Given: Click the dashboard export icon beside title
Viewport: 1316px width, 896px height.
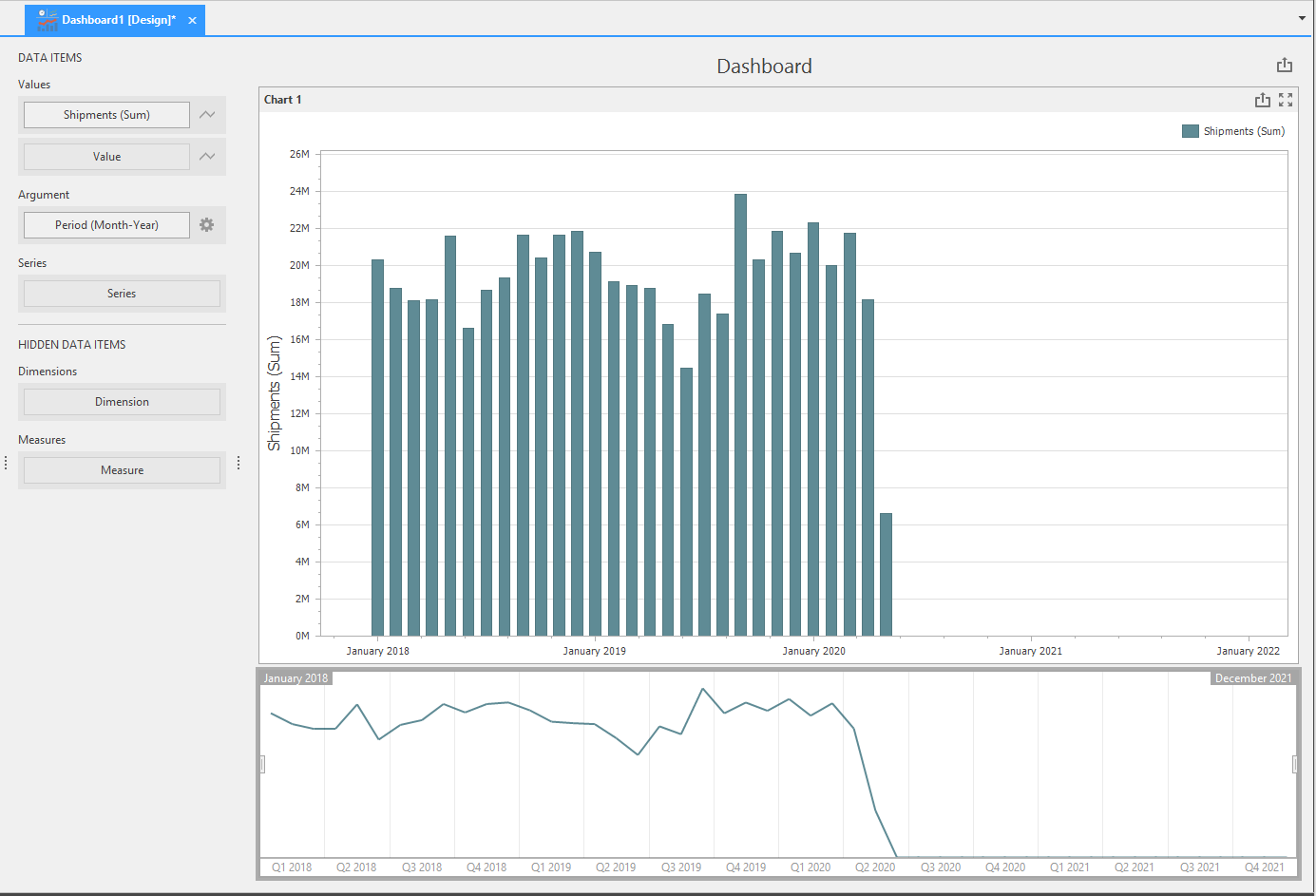Looking at the screenshot, I should (1285, 66).
